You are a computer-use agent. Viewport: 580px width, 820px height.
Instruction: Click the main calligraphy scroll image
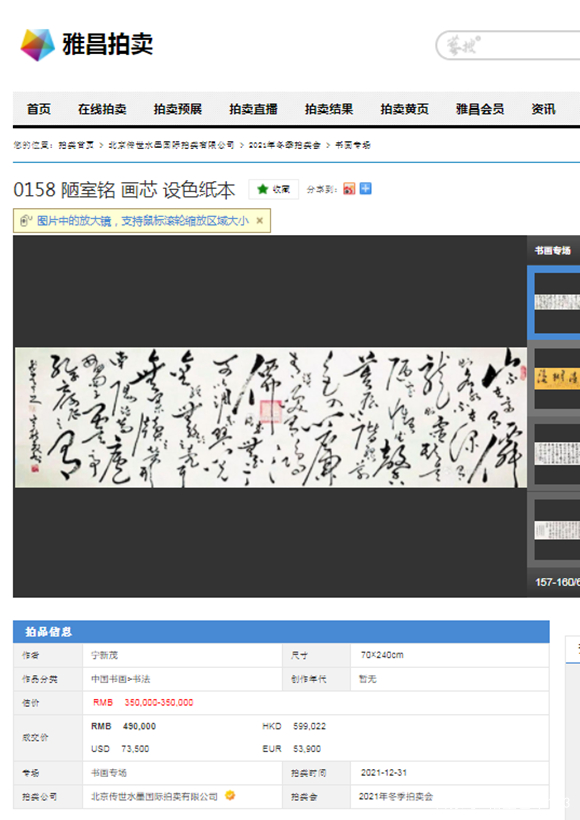pos(270,417)
